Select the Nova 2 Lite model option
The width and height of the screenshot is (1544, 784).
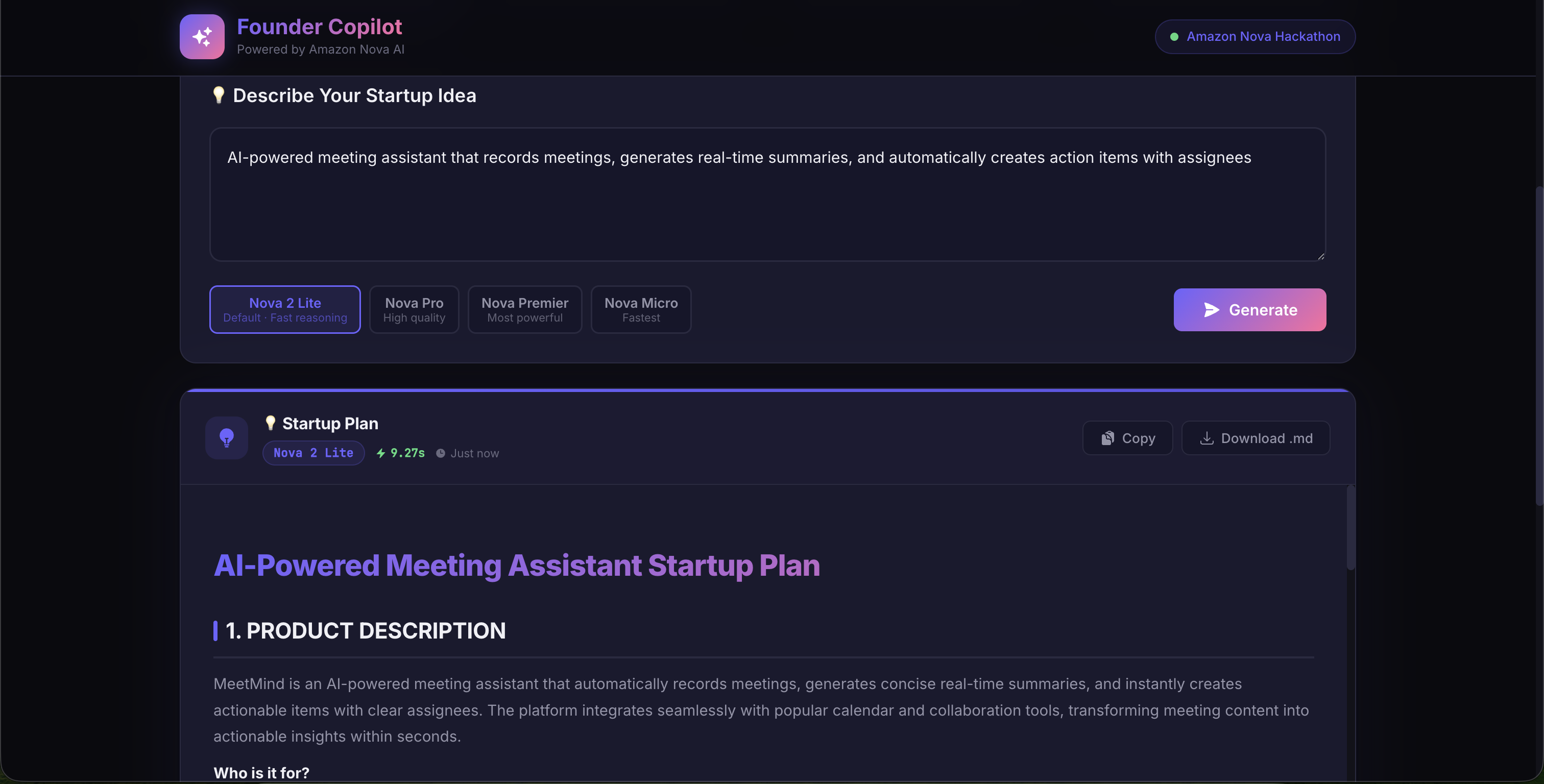[285, 309]
